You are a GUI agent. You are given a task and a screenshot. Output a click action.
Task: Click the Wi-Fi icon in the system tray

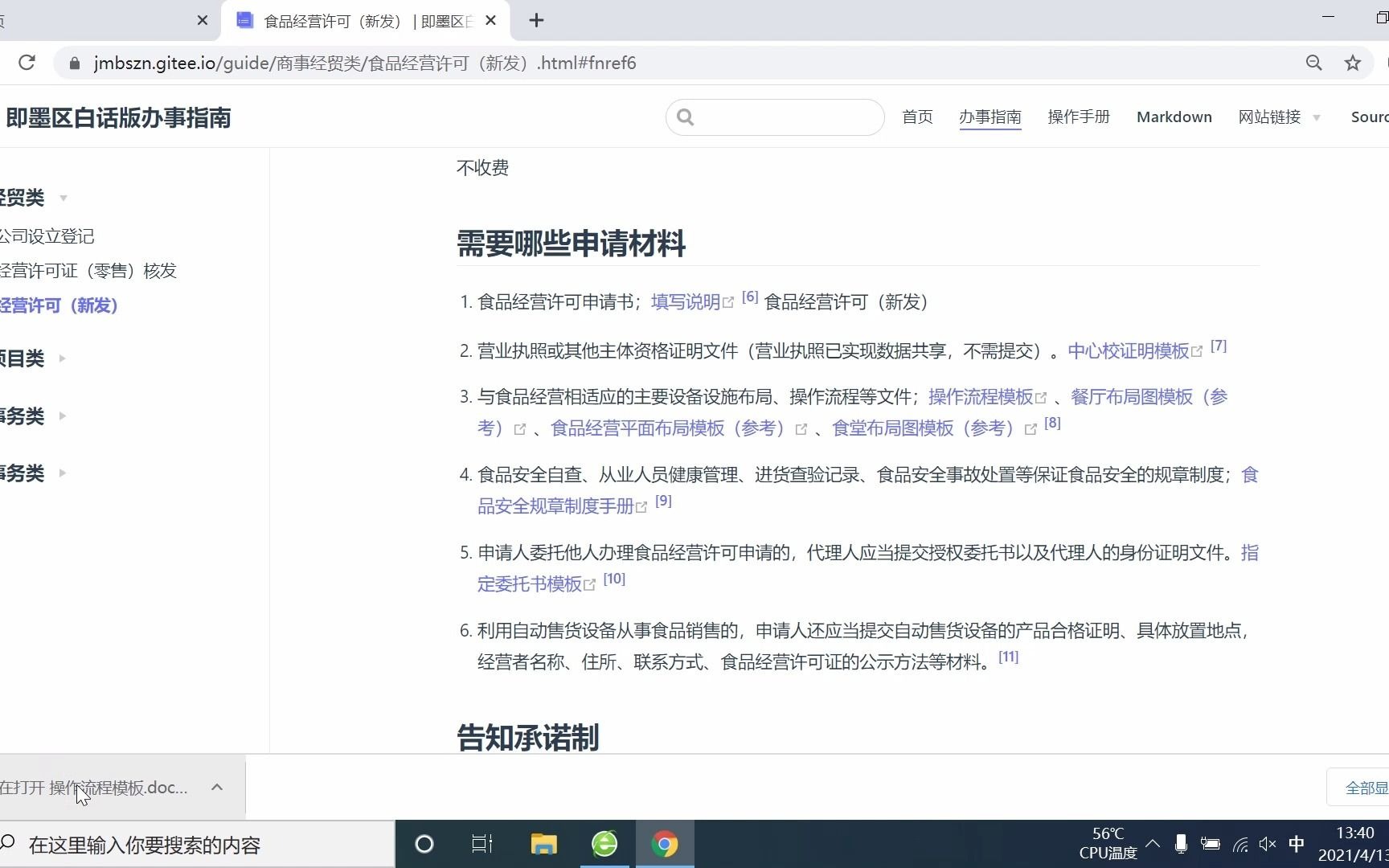coord(1239,844)
